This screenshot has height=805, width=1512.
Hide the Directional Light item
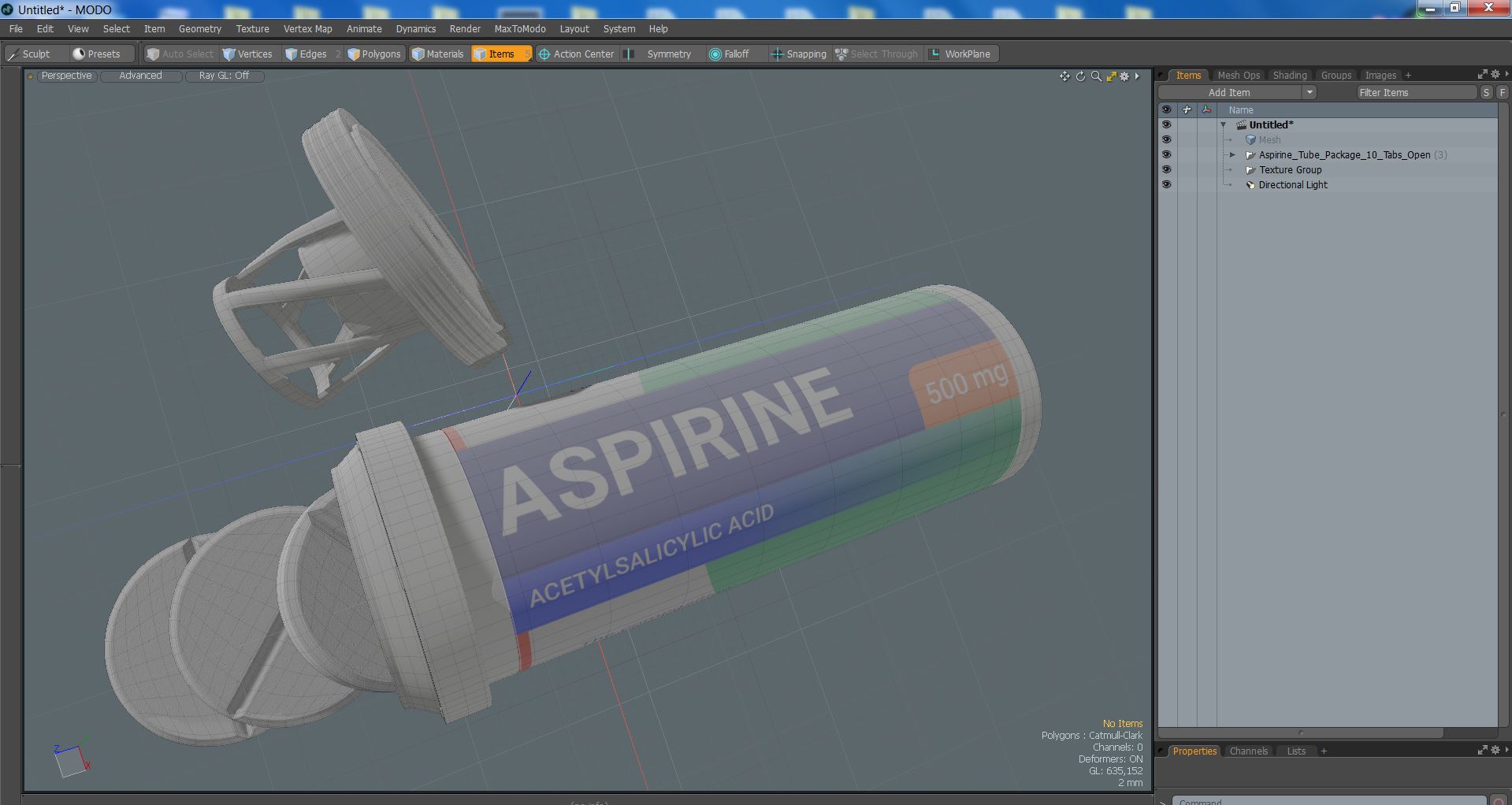pos(1166,184)
